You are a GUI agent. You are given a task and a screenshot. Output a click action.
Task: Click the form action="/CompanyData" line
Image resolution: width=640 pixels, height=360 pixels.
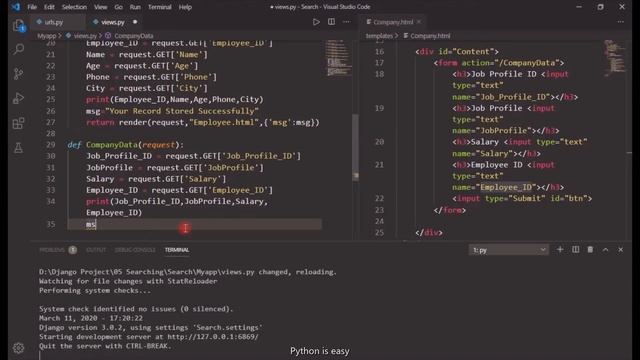point(499,63)
